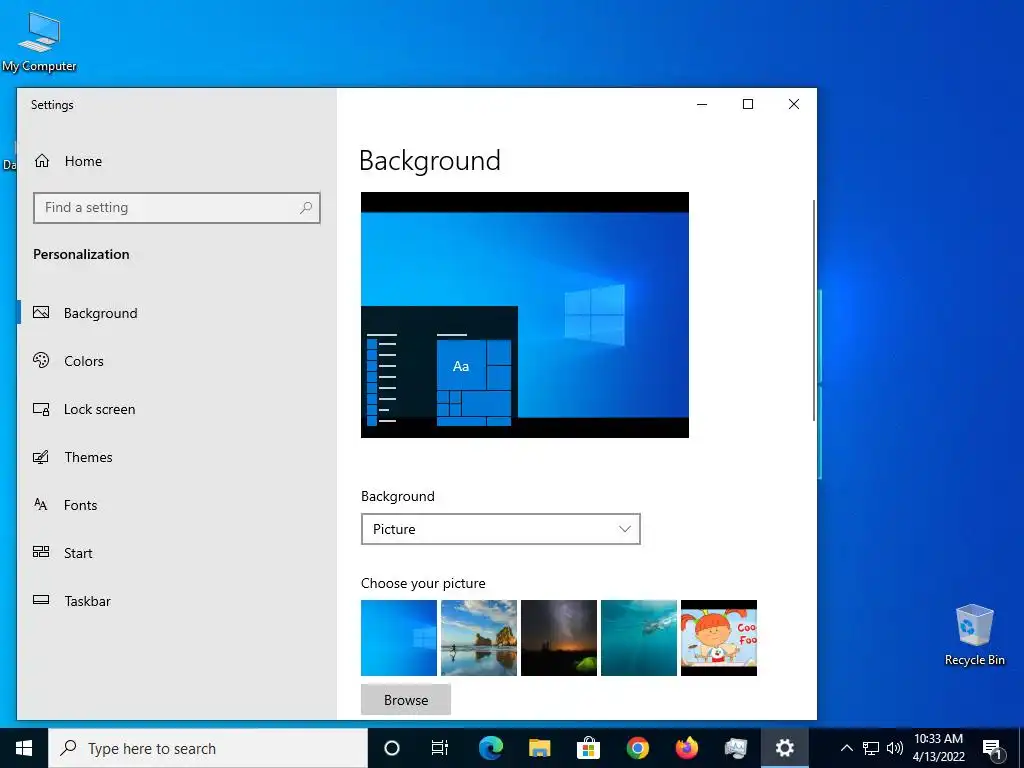
Task: Open the monitor app icon beside Firefox
Action: [735, 748]
